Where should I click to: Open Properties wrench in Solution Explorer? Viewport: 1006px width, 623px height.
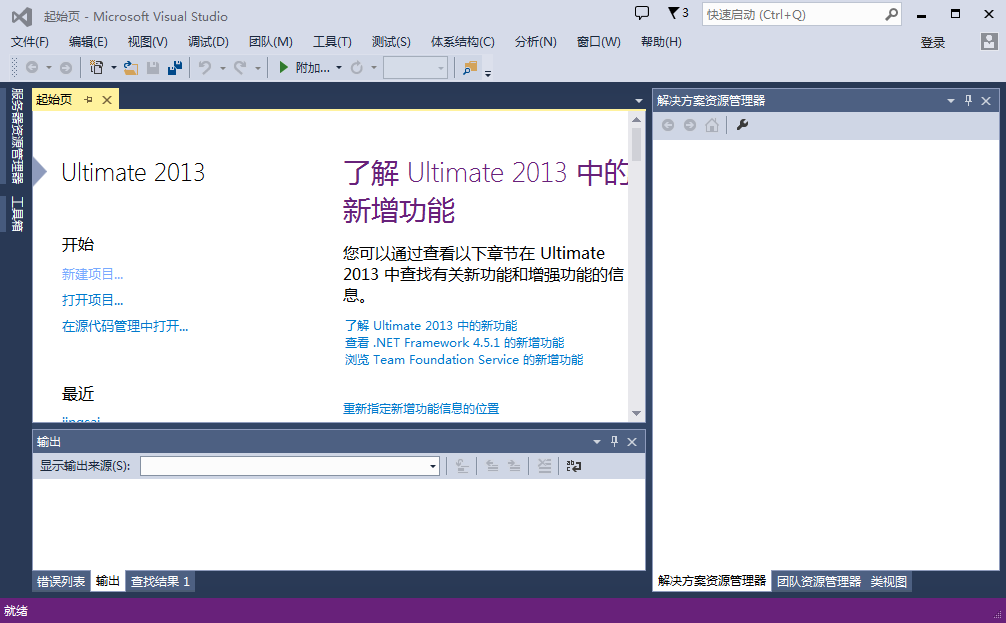pyautogui.click(x=742, y=125)
